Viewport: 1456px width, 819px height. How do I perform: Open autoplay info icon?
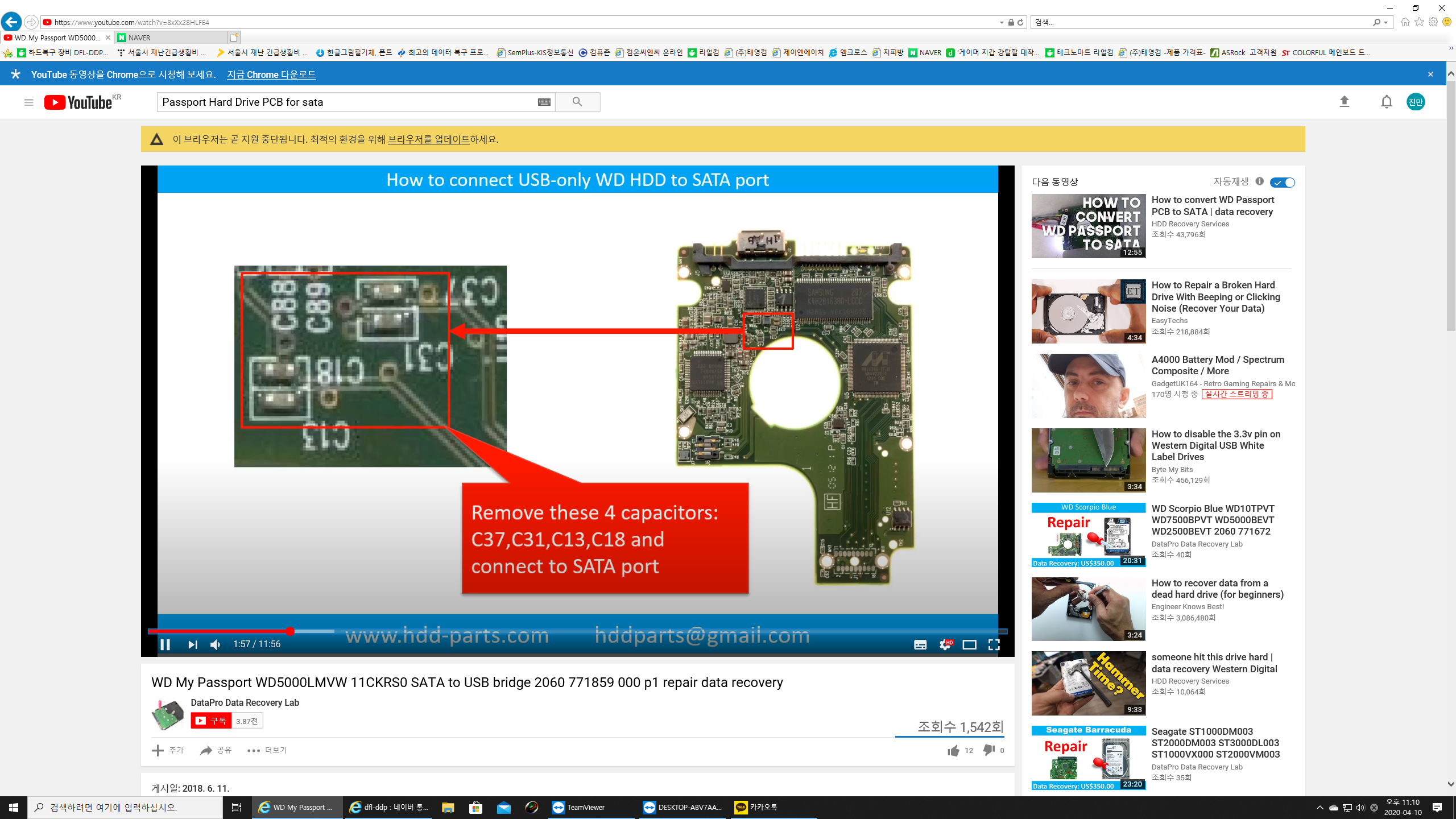tap(1259, 181)
